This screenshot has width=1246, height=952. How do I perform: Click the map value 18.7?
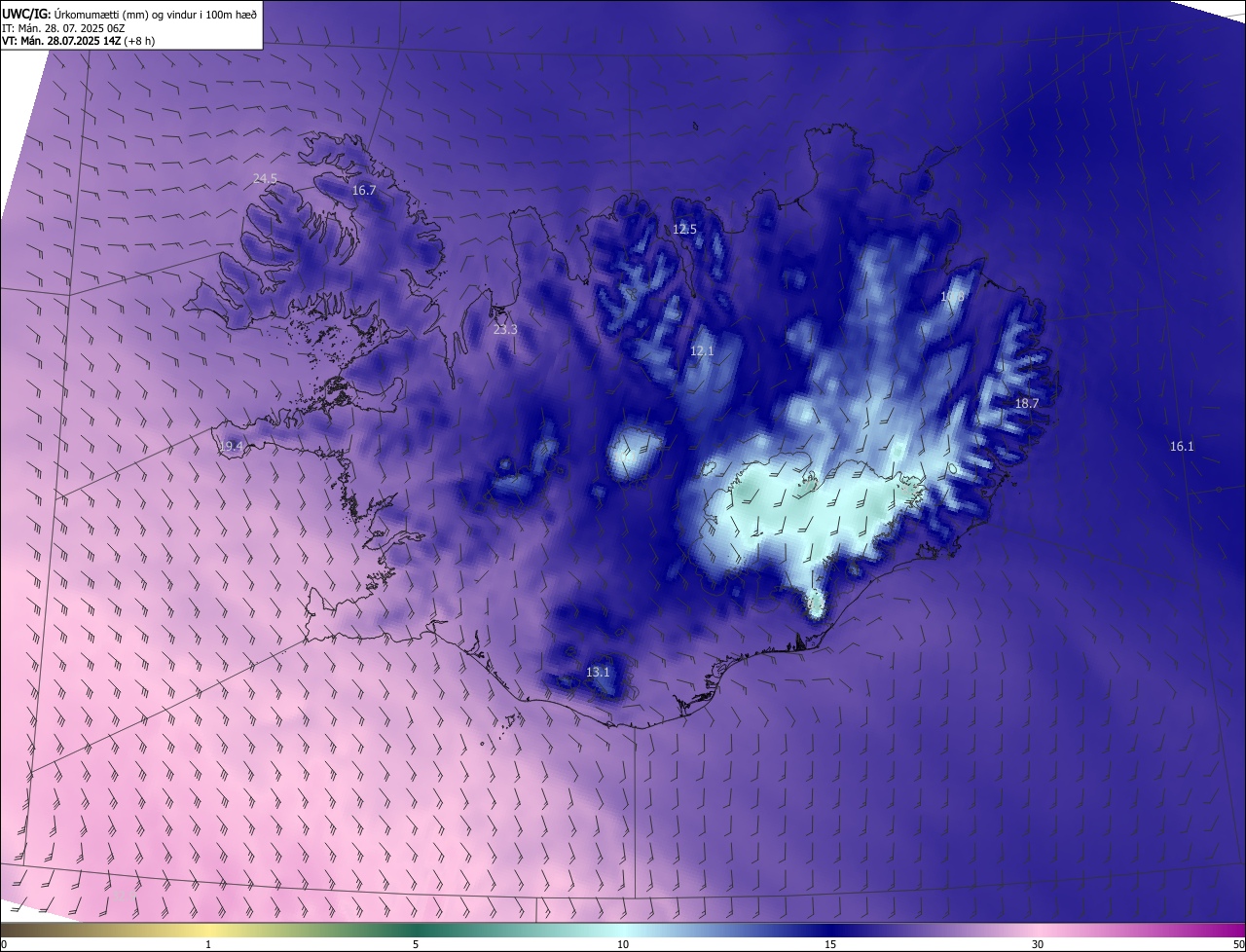tap(1027, 403)
